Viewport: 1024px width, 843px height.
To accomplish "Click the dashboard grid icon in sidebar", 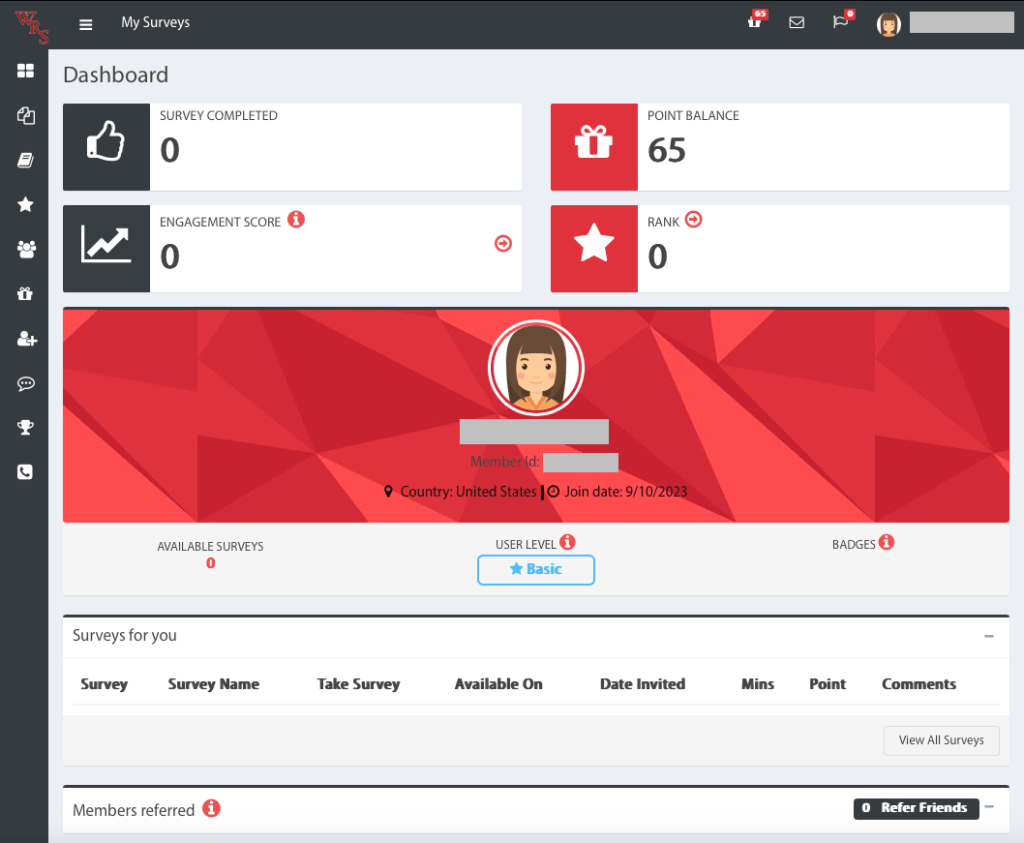I will [25, 71].
